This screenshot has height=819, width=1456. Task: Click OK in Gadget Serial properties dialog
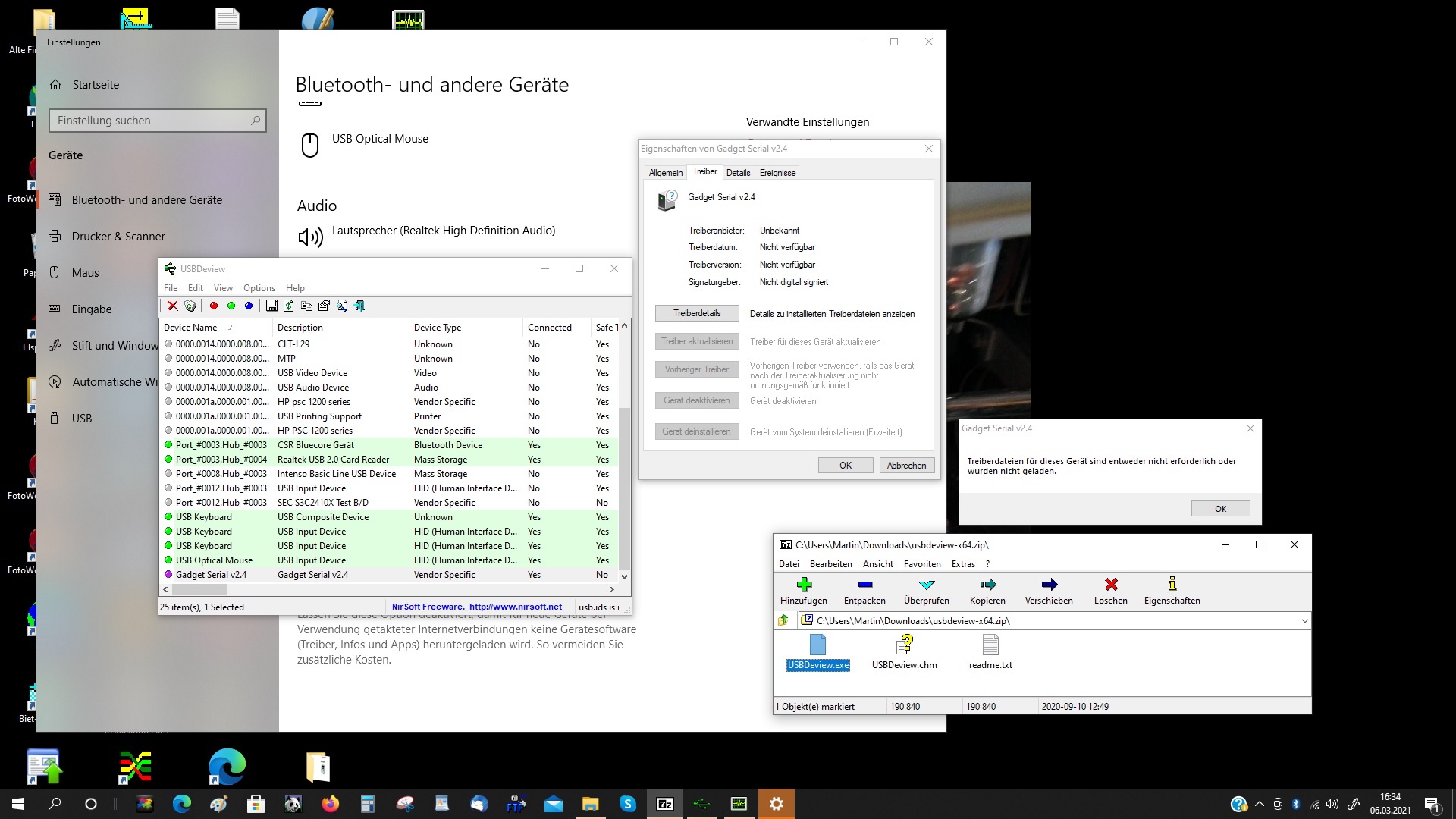click(x=846, y=466)
